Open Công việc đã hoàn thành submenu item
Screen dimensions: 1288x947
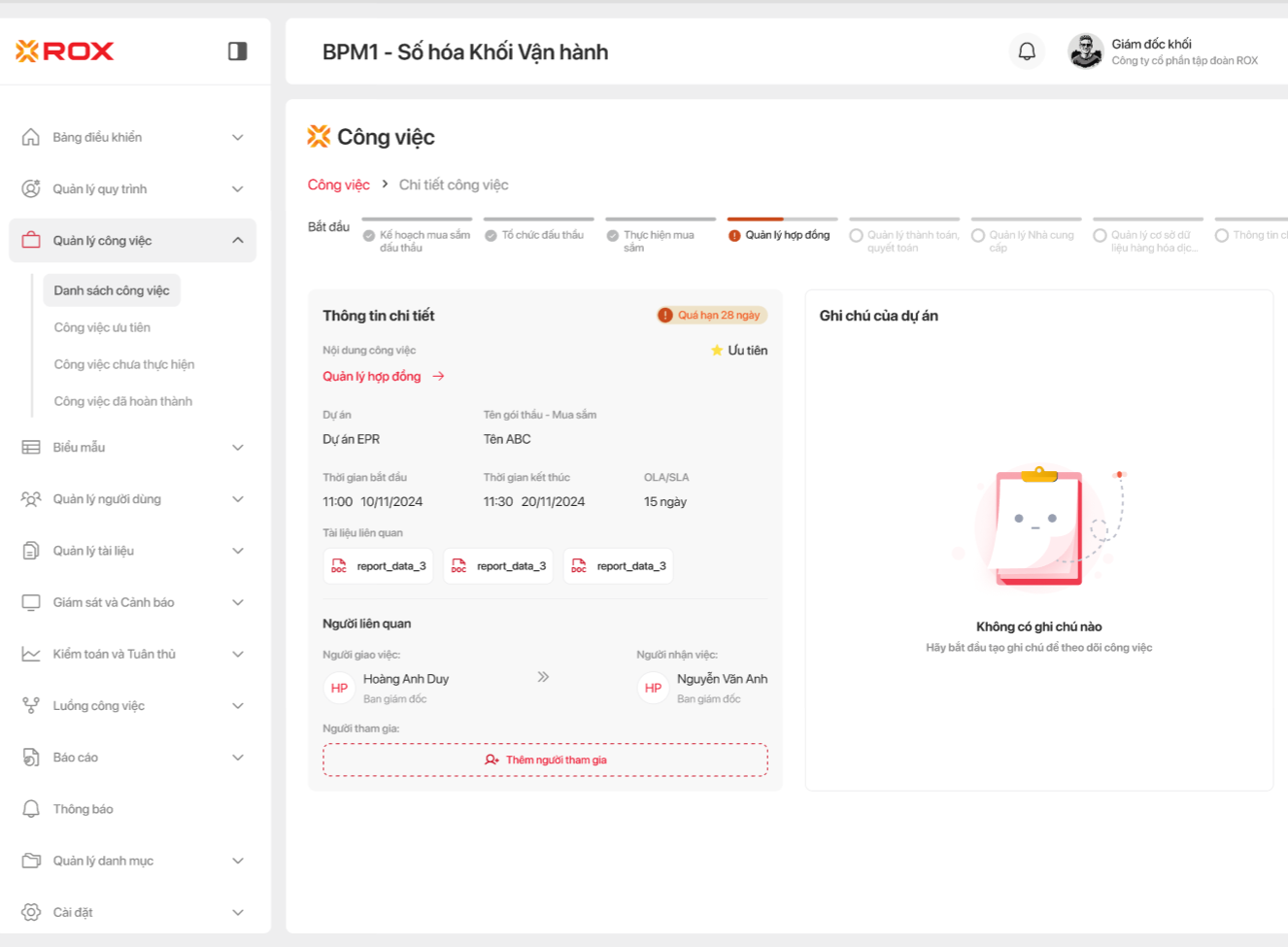[x=123, y=401]
